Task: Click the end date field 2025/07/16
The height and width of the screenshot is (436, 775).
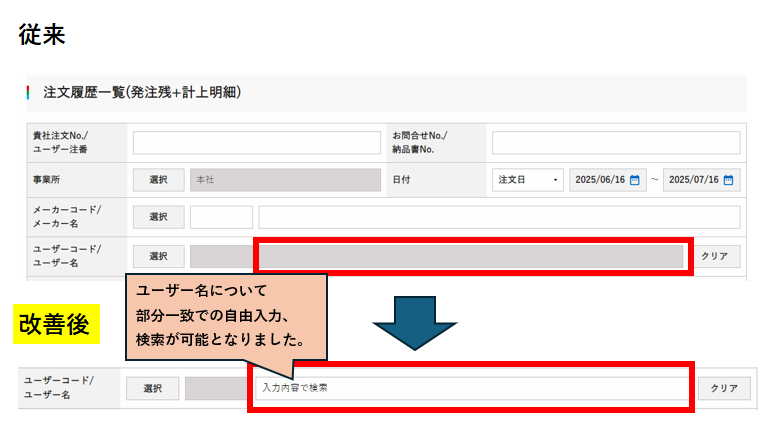Action: (x=701, y=180)
